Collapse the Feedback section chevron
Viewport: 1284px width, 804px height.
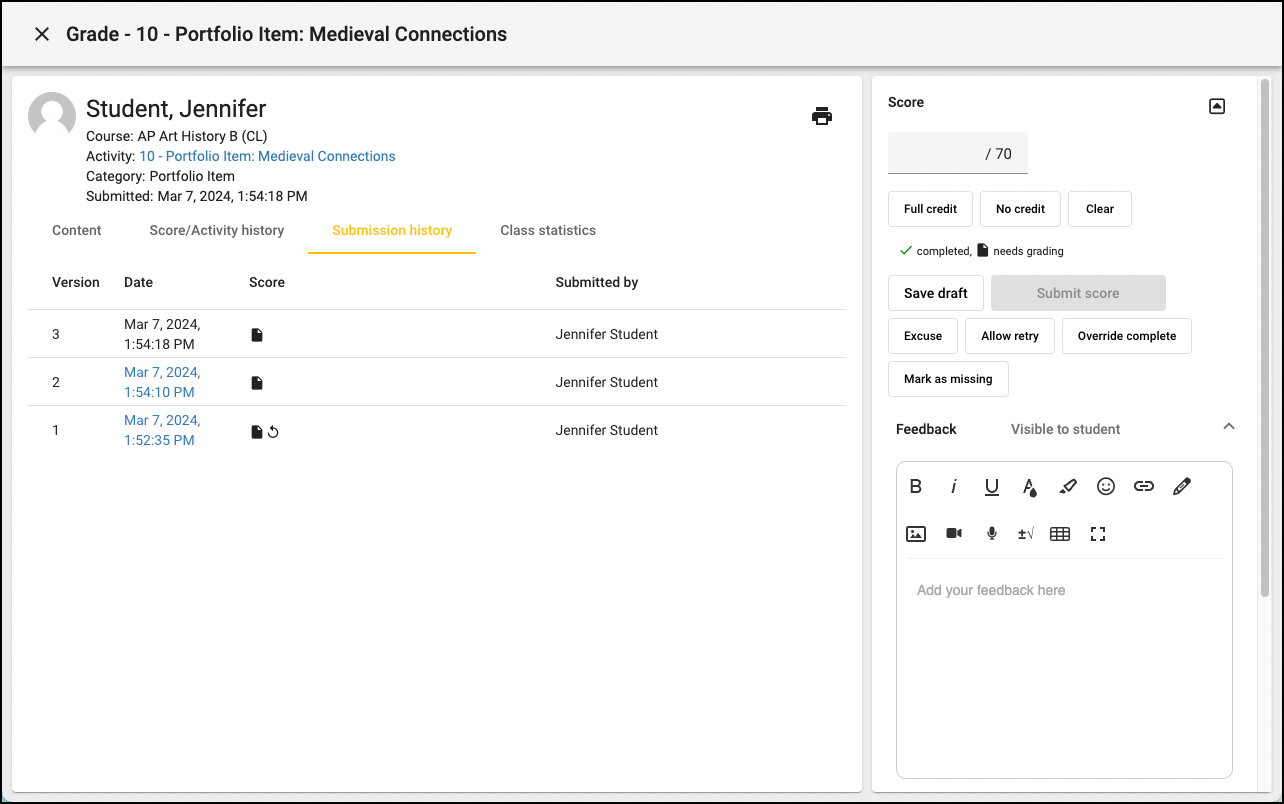coord(1228,426)
